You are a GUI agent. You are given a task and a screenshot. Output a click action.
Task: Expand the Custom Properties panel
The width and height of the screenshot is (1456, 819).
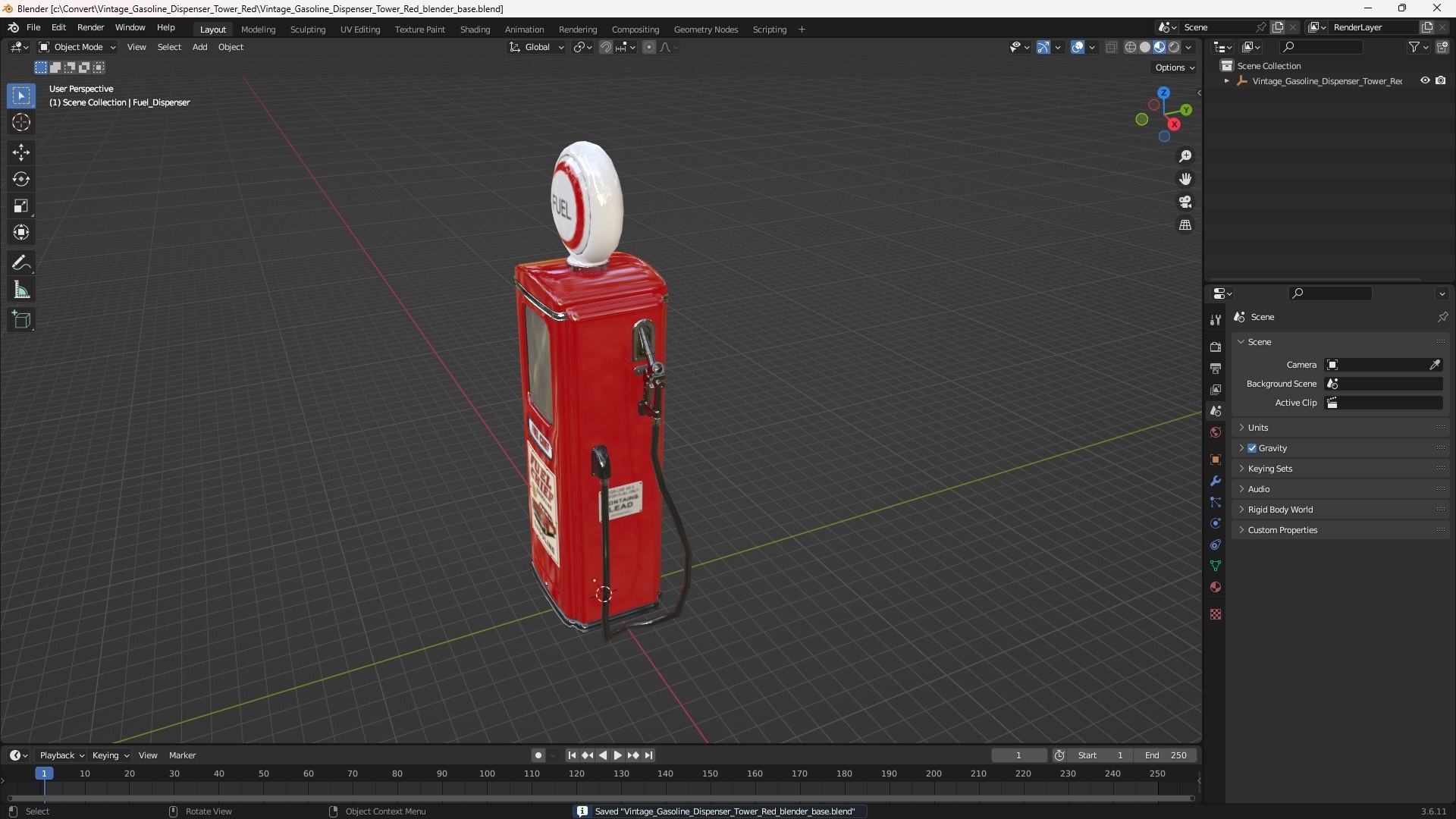pyautogui.click(x=1341, y=530)
